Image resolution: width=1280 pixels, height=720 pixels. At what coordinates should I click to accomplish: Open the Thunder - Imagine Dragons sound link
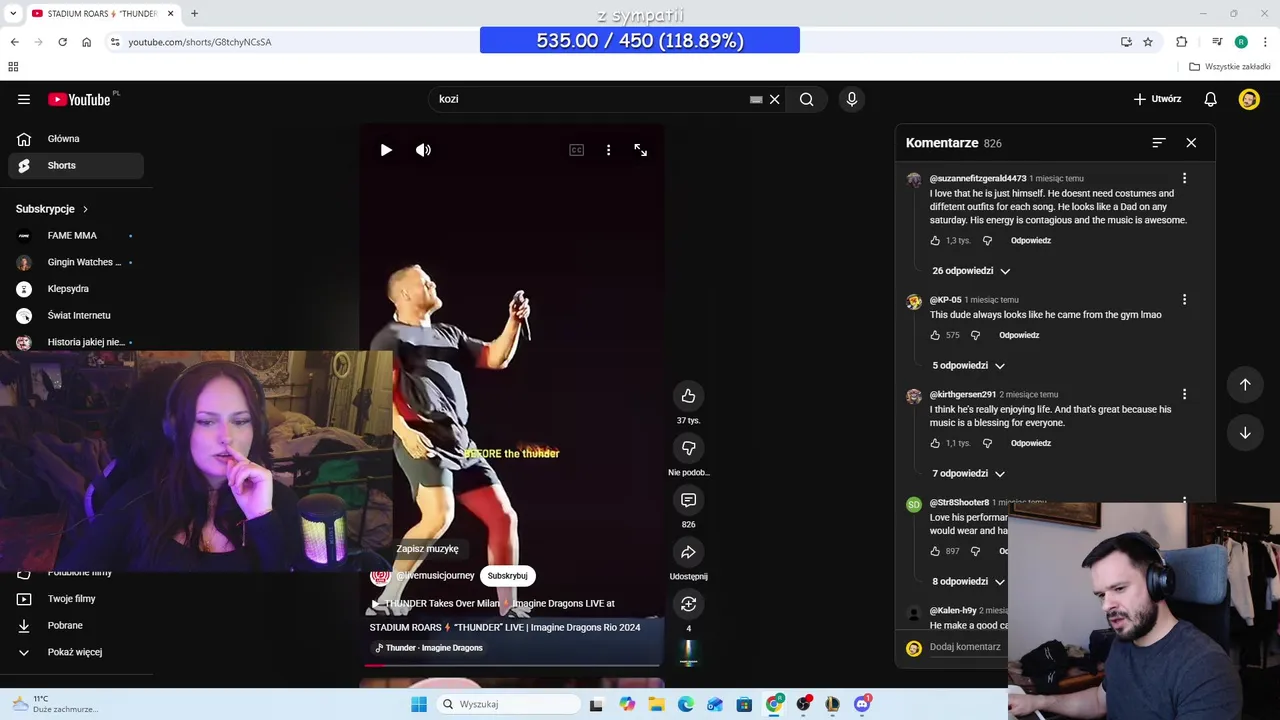point(428,648)
